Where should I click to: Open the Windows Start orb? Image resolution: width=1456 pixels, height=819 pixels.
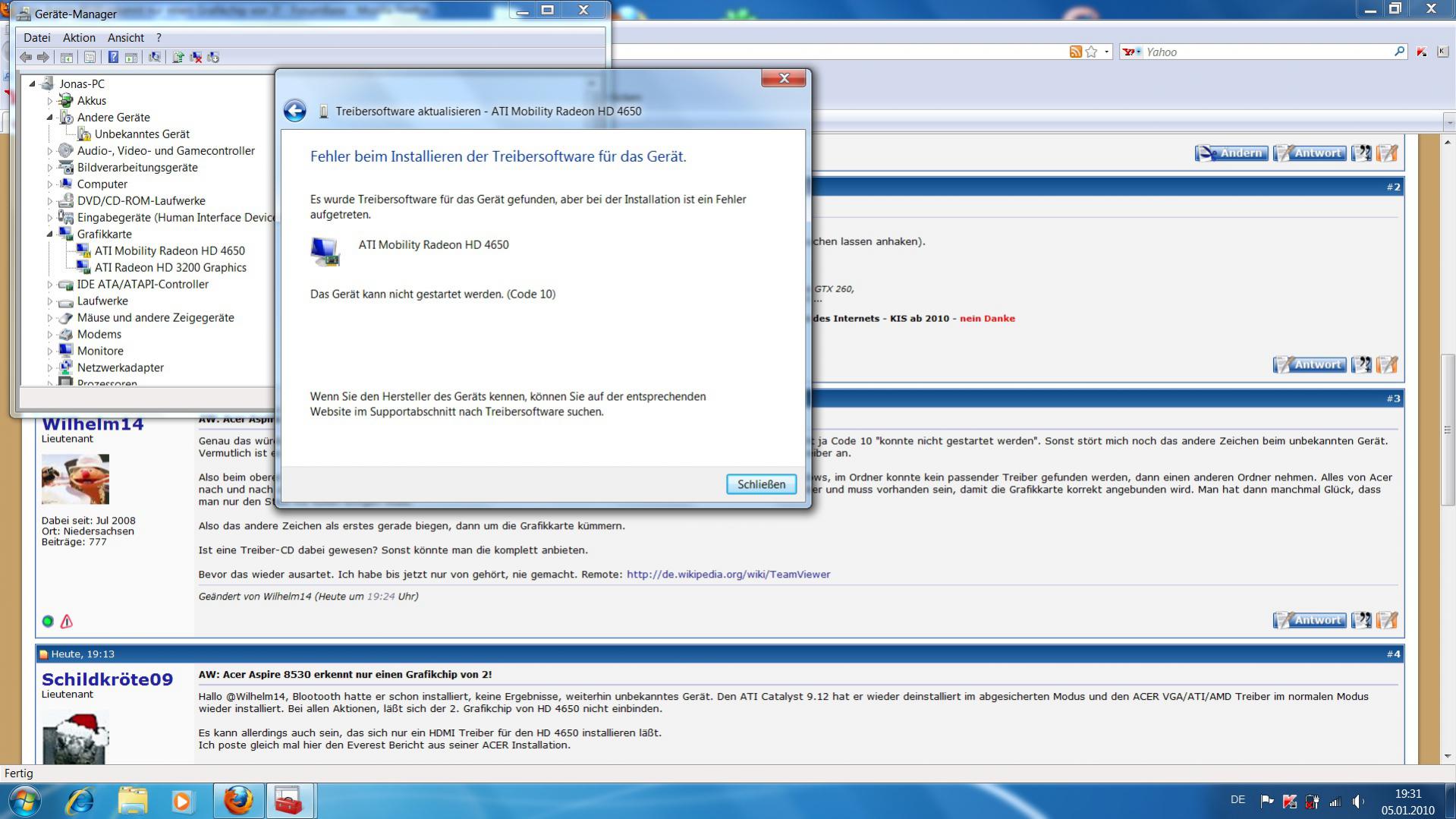point(24,802)
